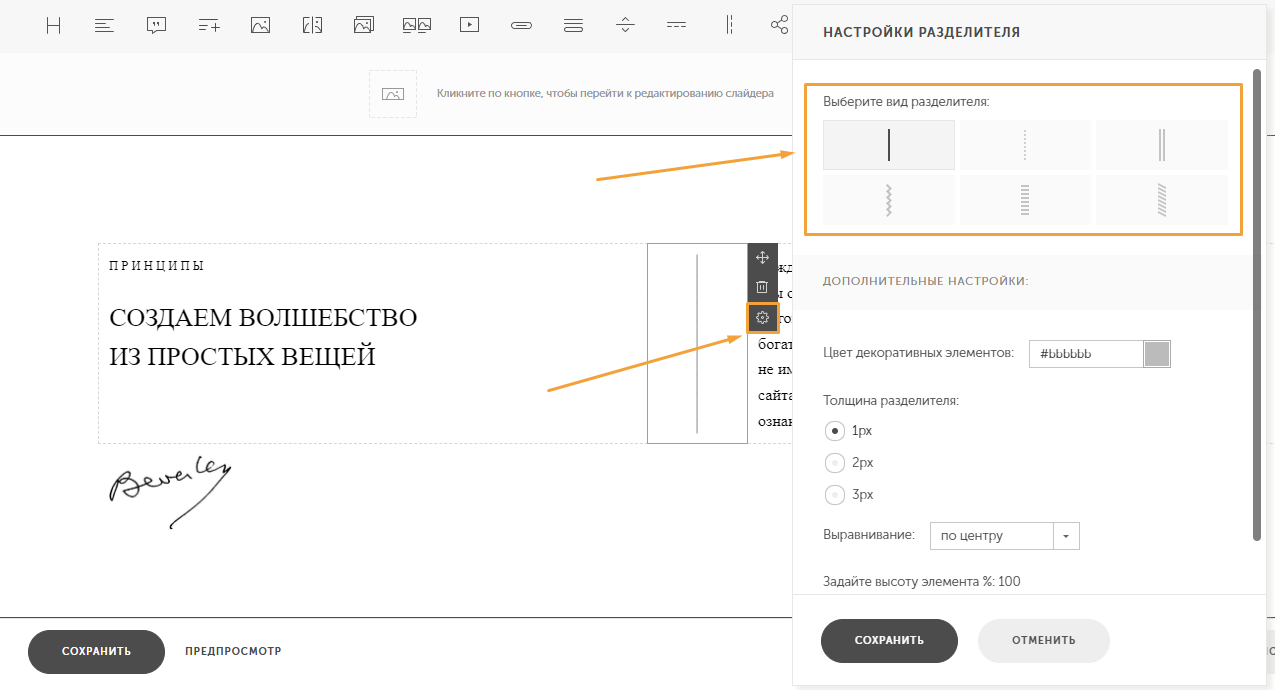The height and width of the screenshot is (690, 1275).
Task: Open the gray color swatch picker
Action: 1157,354
